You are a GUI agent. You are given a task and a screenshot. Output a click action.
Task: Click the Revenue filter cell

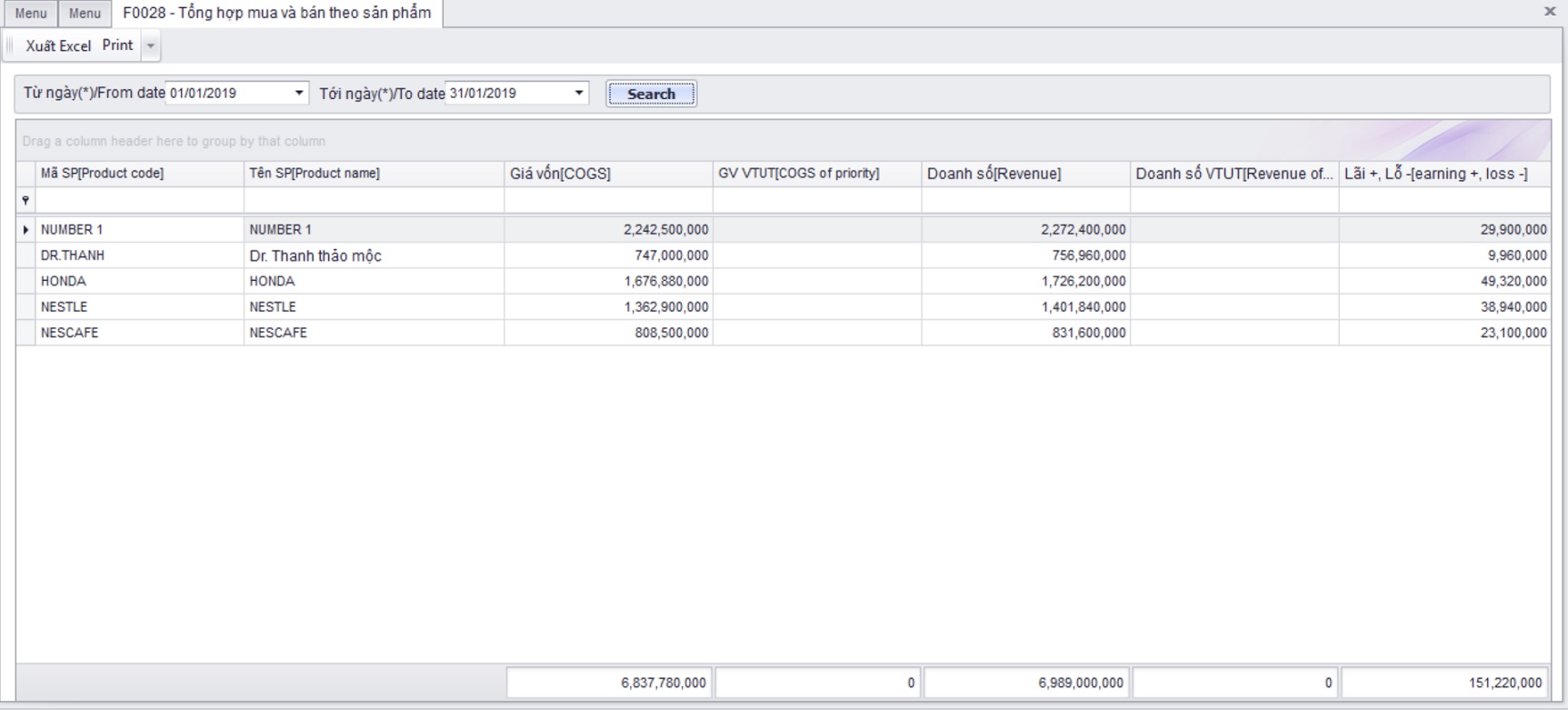coord(1025,200)
